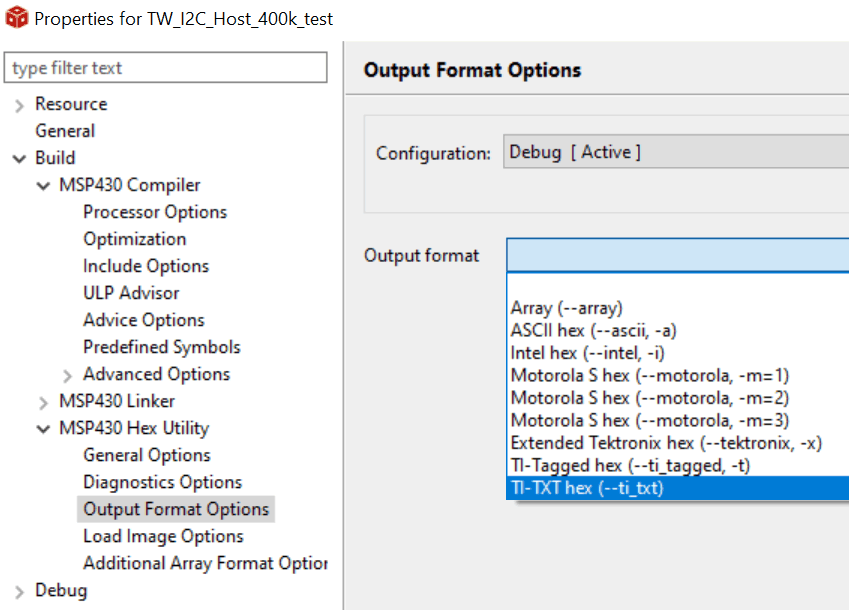Open Predefined Symbols page
This screenshot has height=610, width=849.
(x=162, y=347)
